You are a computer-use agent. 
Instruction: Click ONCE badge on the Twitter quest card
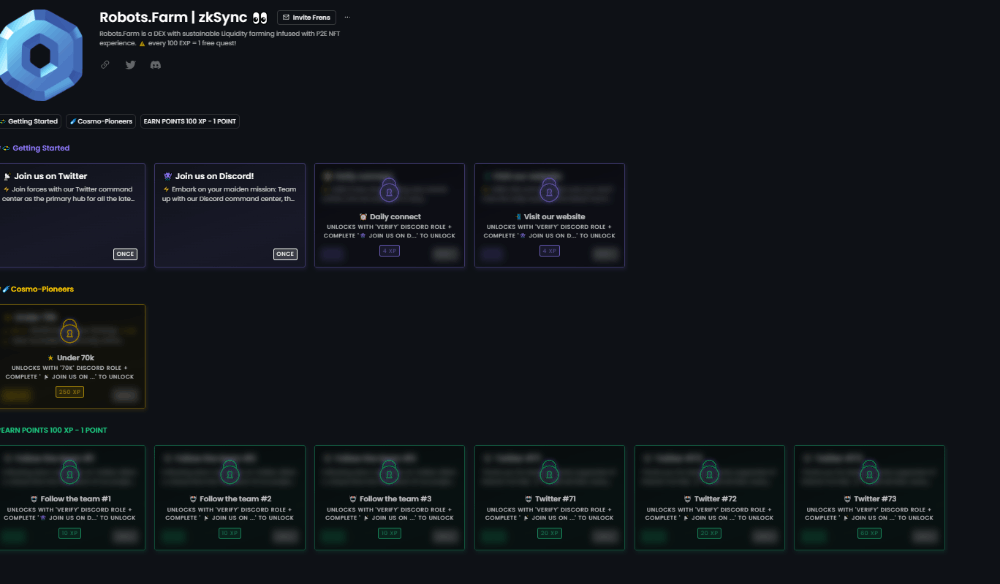coord(125,254)
